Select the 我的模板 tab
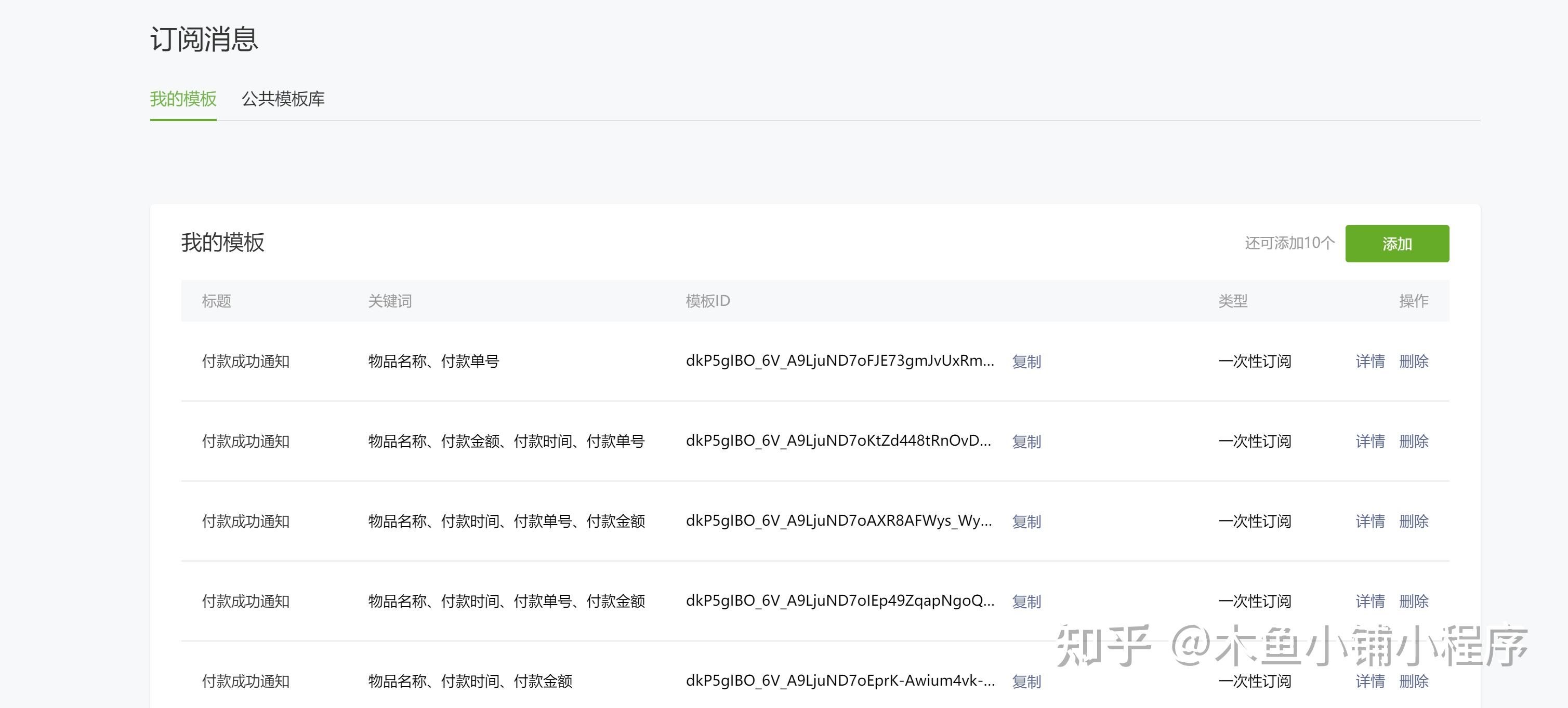Viewport: 1568px width, 708px height. (183, 99)
